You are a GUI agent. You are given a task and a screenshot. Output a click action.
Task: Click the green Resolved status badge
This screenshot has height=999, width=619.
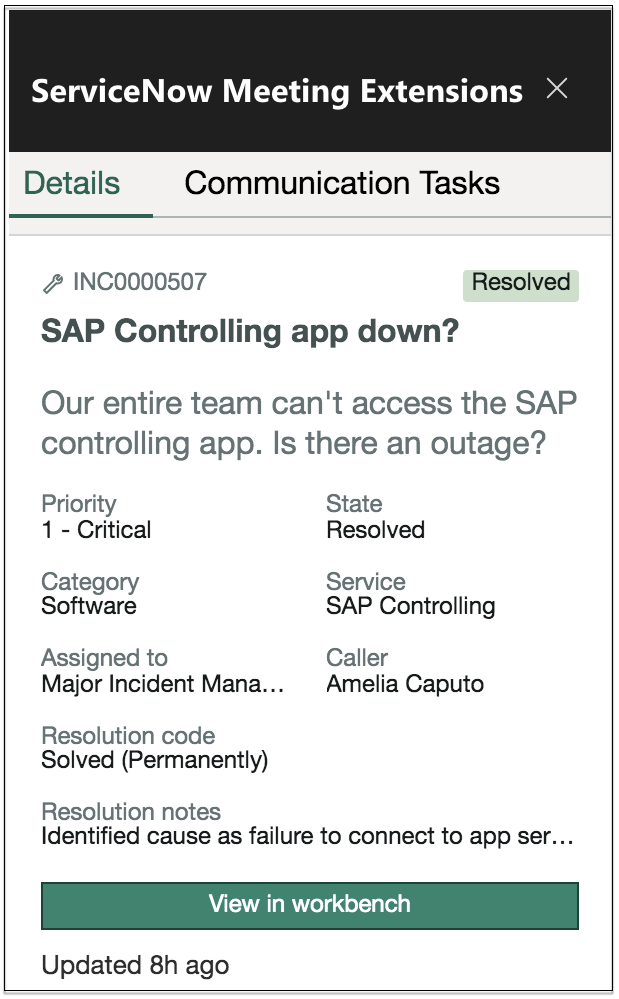coord(520,284)
